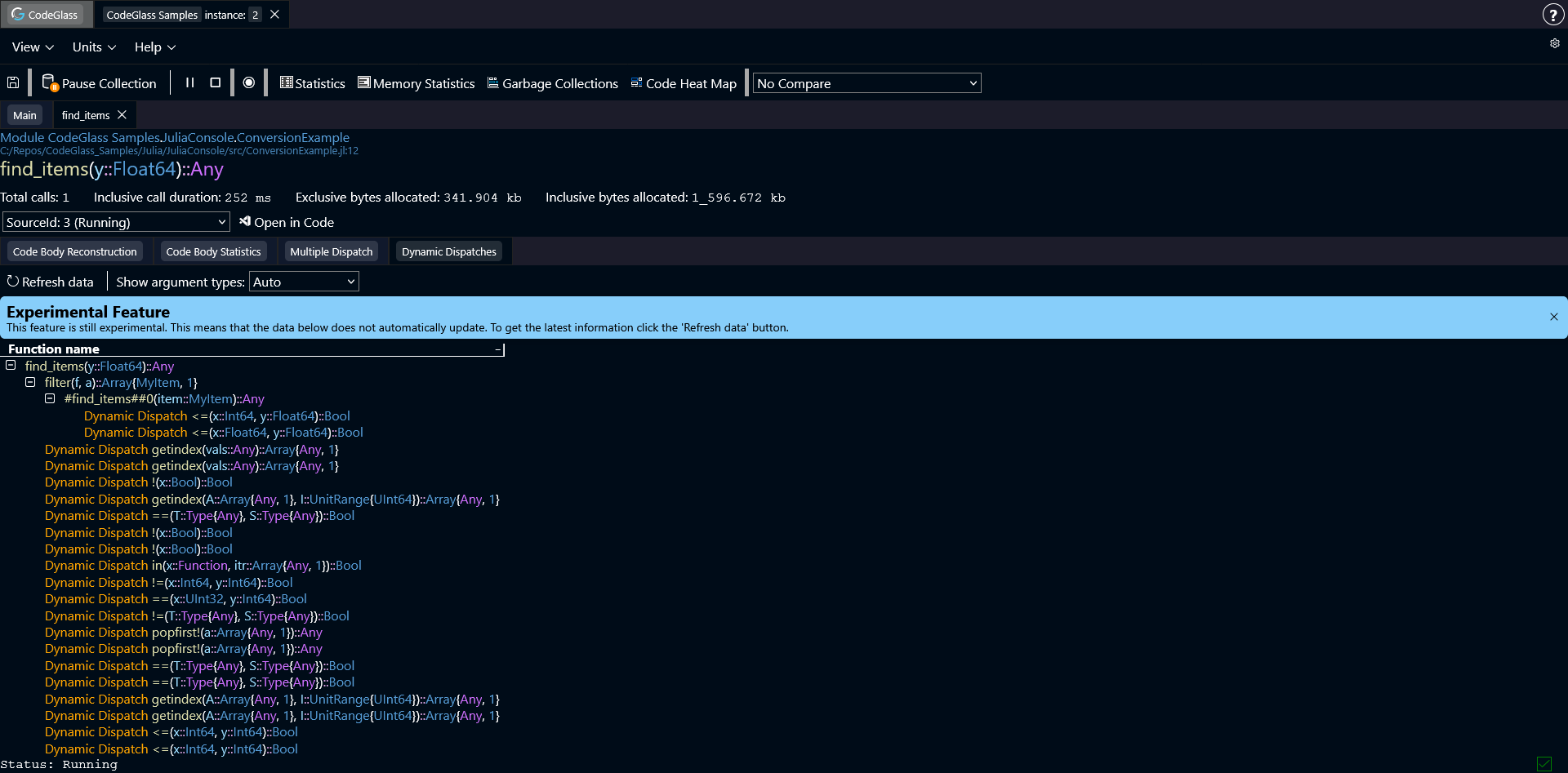The height and width of the screenshot is (773, 1568).
Task: Open the SourceId dropdown
Action: 116,222
